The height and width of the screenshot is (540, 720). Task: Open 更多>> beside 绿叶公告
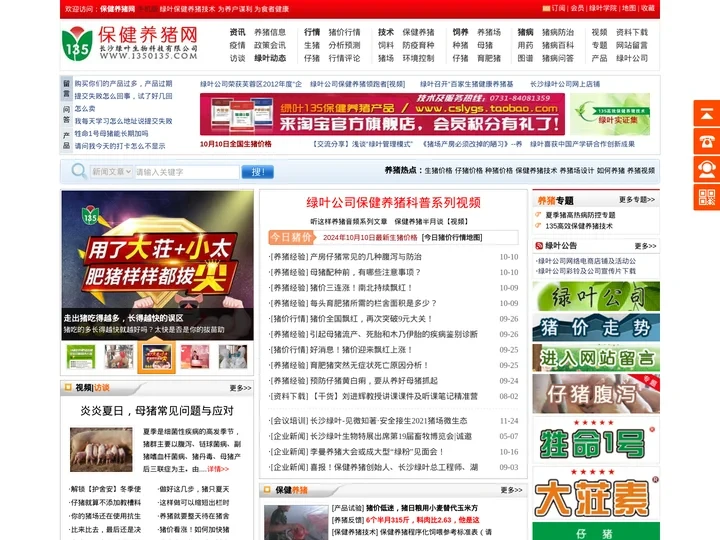[x=645, y=246]
